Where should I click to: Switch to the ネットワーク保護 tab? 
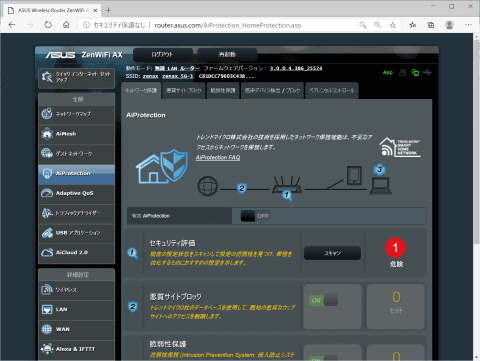(141, 91)
